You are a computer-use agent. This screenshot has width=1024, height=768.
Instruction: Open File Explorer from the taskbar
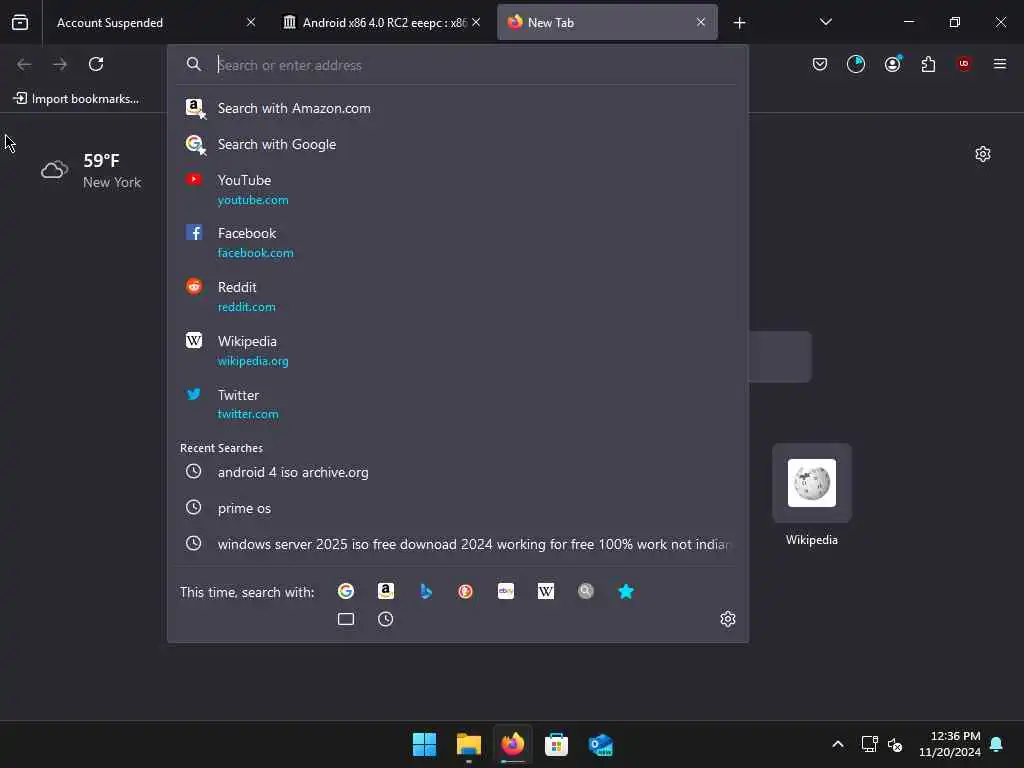tap(468, 744)
